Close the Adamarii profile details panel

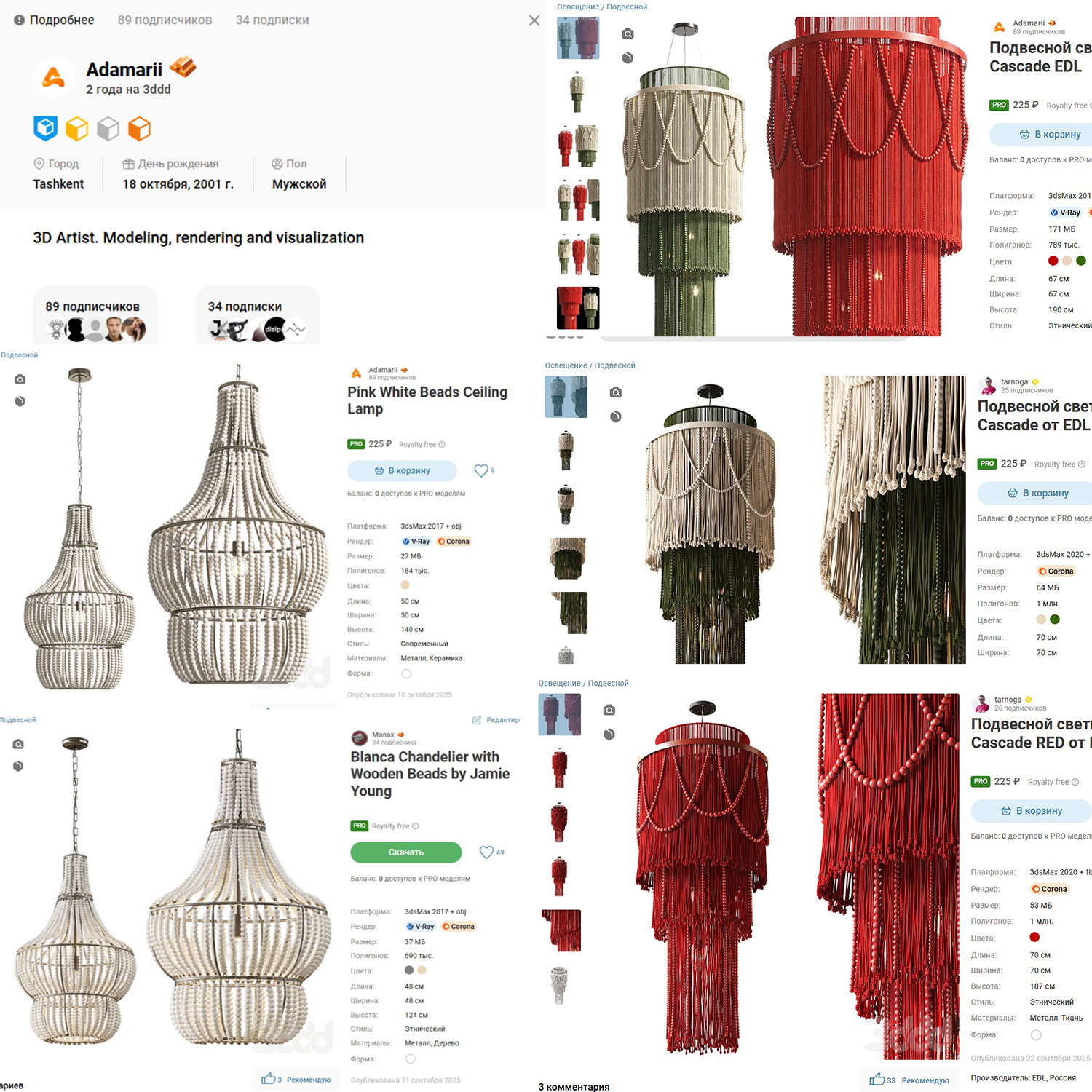pyautogui.click(x=534, y=20)
